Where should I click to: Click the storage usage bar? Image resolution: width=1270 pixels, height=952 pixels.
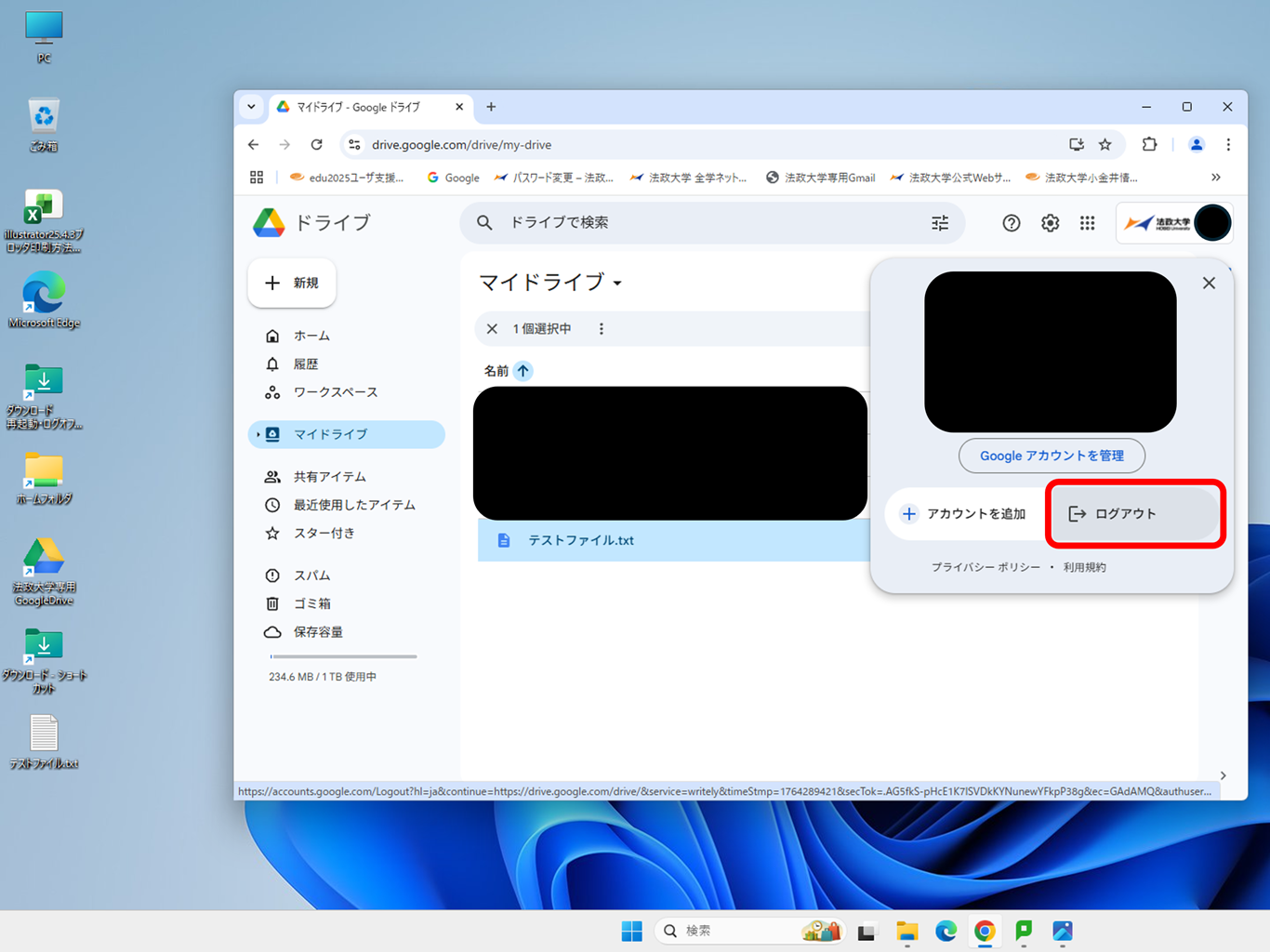343,656
